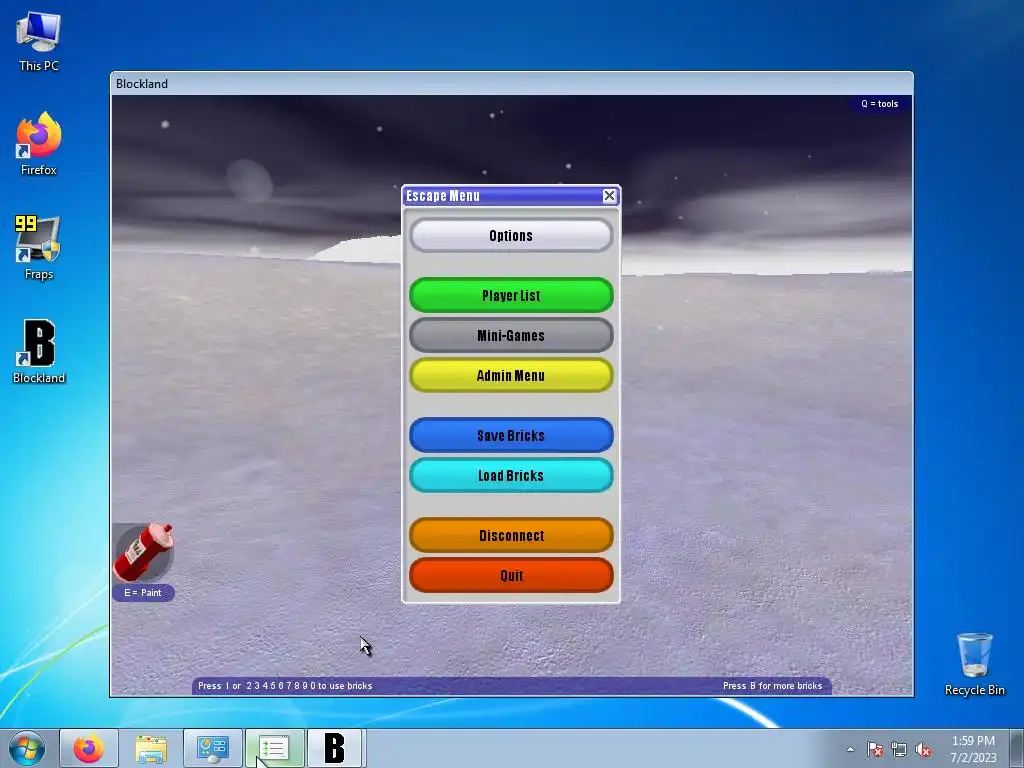Viewport: 1024px width, 768px height.
Task: Disconnect from the server
Action: 511,536
